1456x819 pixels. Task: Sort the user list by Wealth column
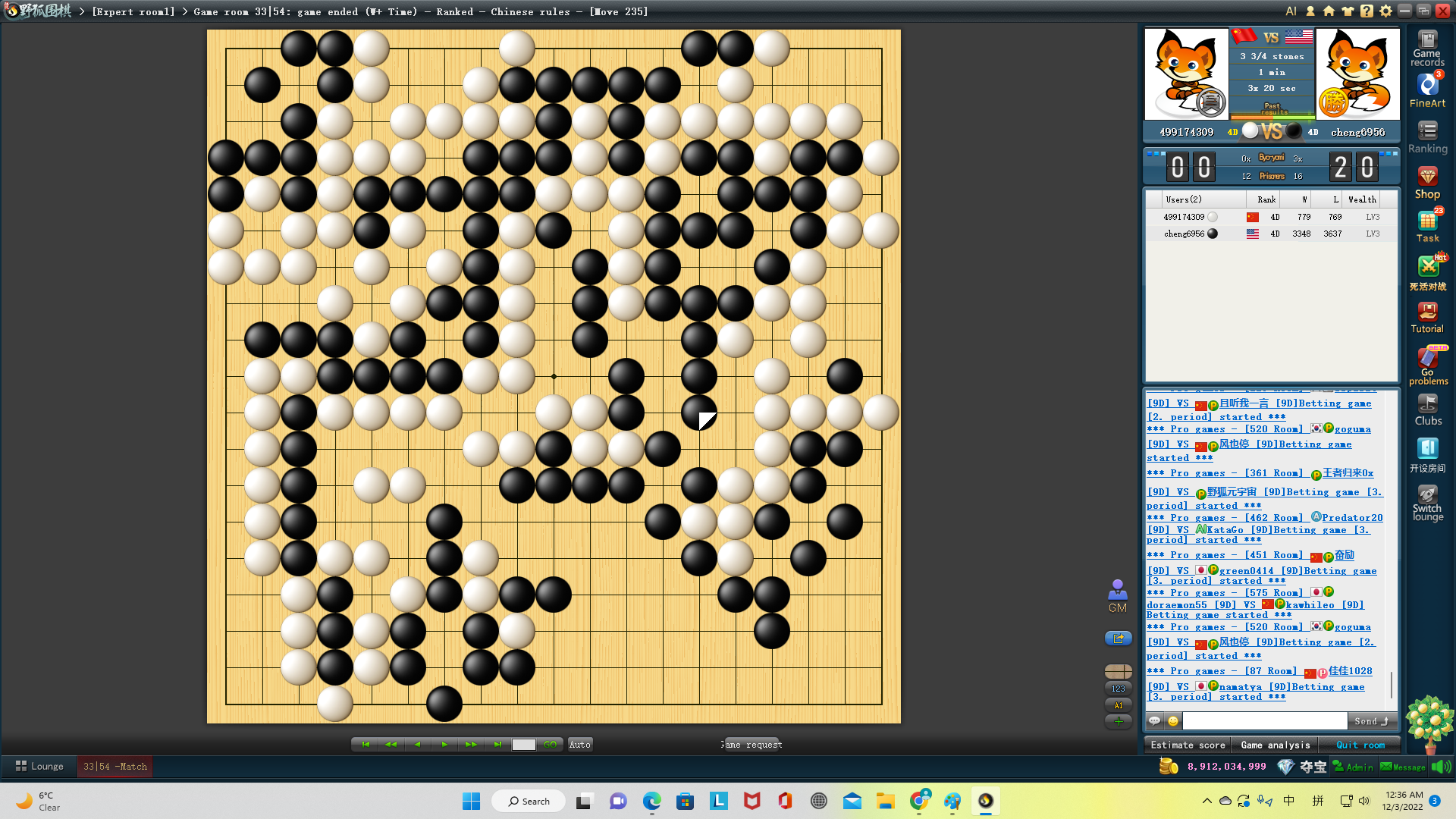pyautogui.click(x=1362, y=199)
